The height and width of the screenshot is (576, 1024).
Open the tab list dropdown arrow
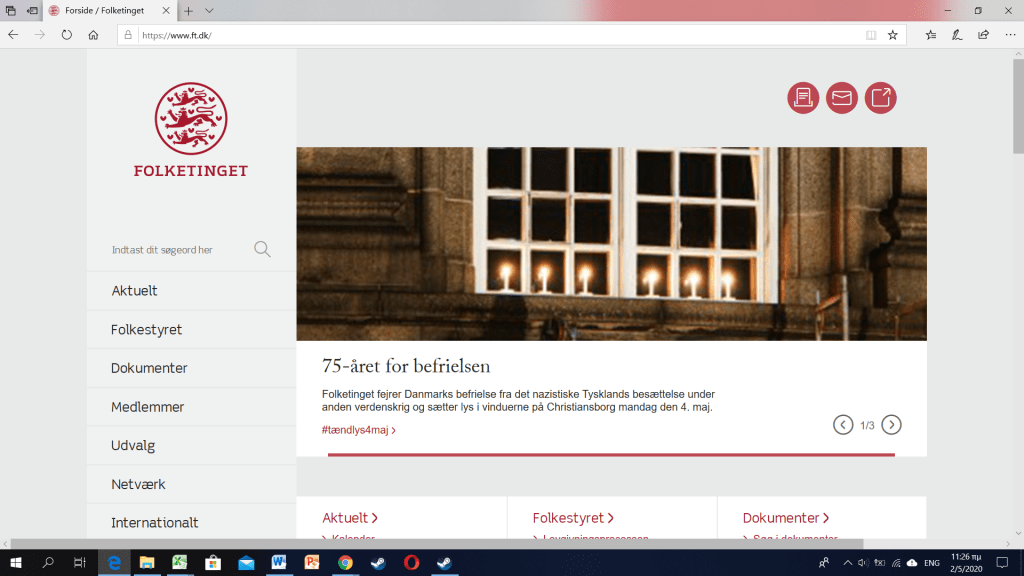click(x=209, y=10)
